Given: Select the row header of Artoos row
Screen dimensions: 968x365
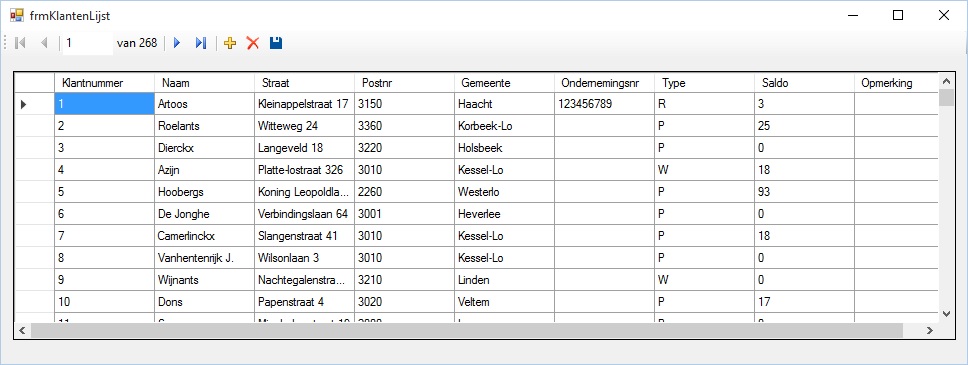Looking at the screenshot, I should pyautogui.click(x=35, y=104).
